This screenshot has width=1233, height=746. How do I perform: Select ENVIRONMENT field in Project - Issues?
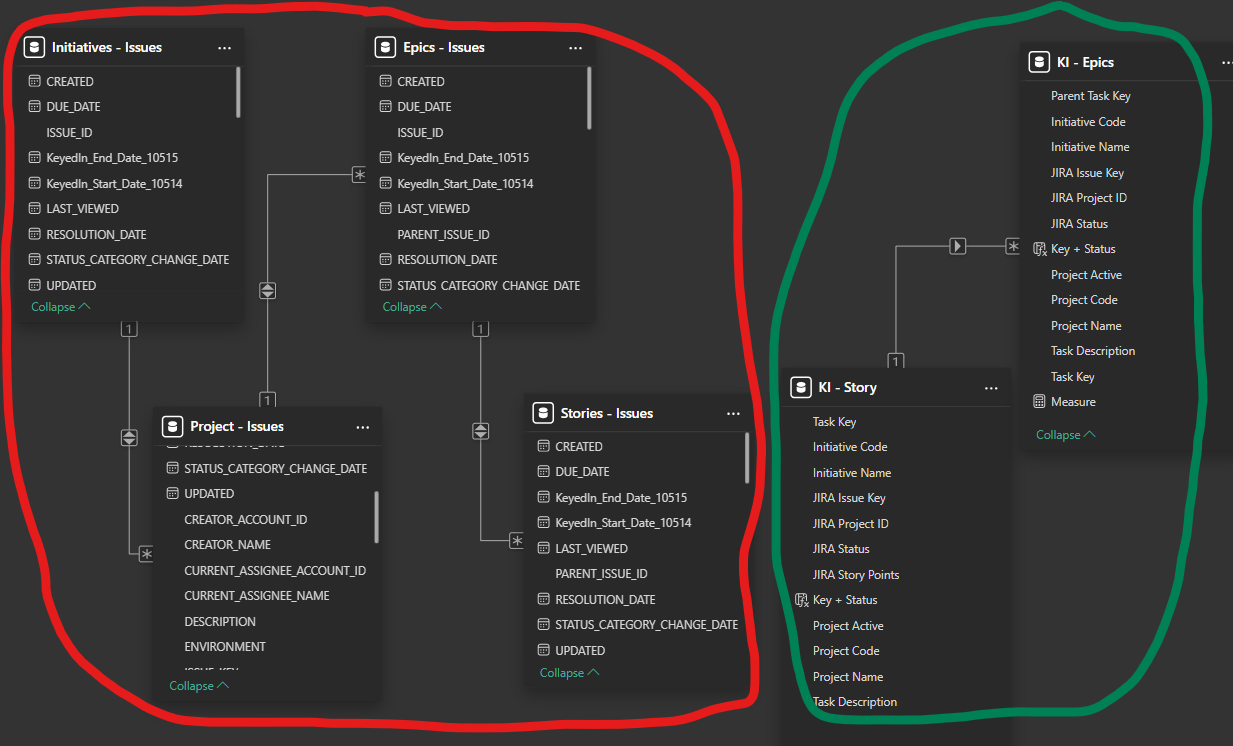coord(225,647)
